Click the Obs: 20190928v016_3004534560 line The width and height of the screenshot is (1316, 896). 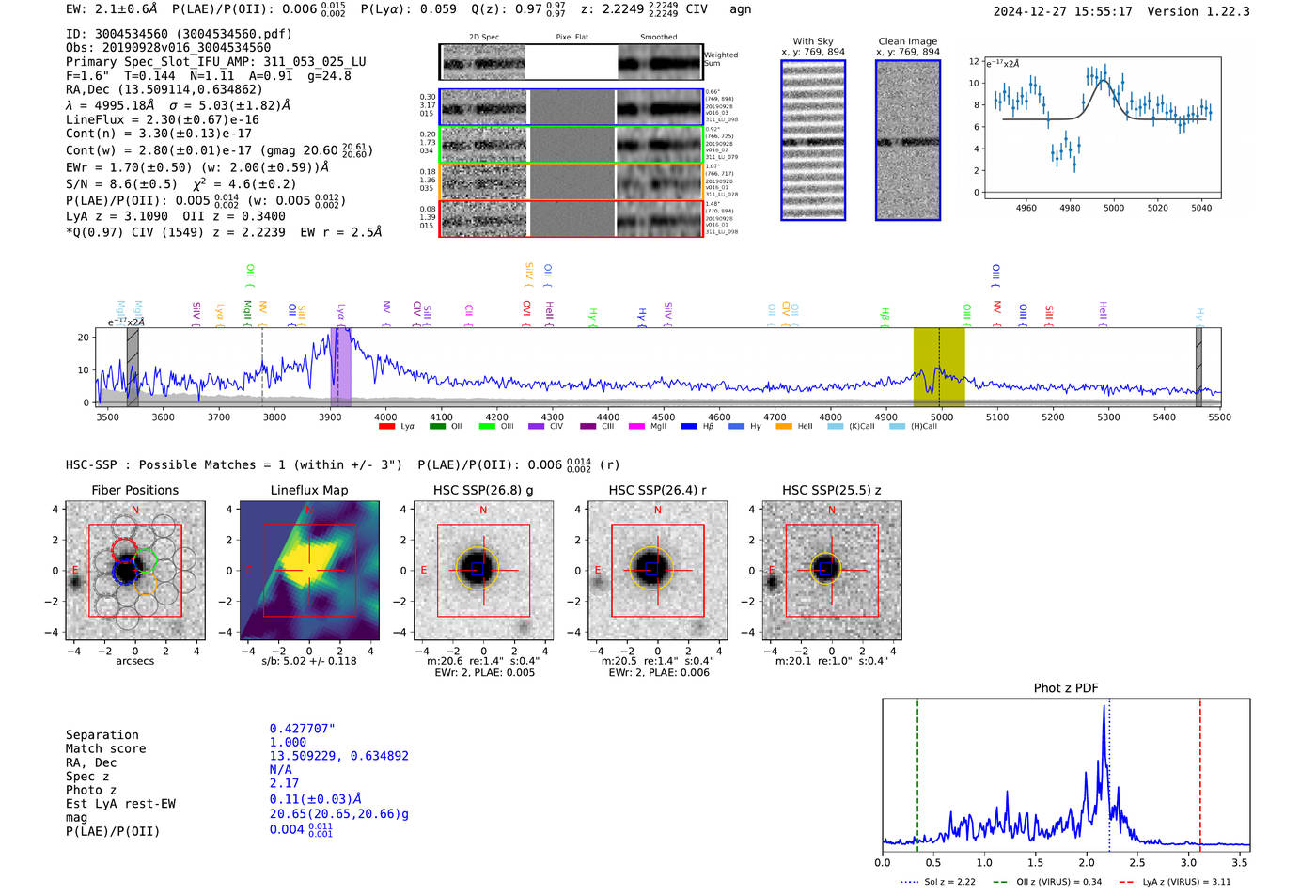(x=168, y=47)
